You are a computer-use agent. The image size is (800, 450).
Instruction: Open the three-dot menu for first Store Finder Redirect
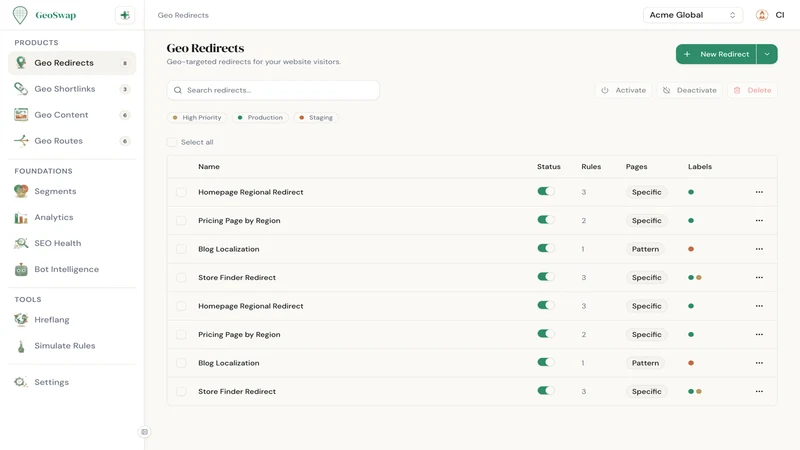pos(759,278)
